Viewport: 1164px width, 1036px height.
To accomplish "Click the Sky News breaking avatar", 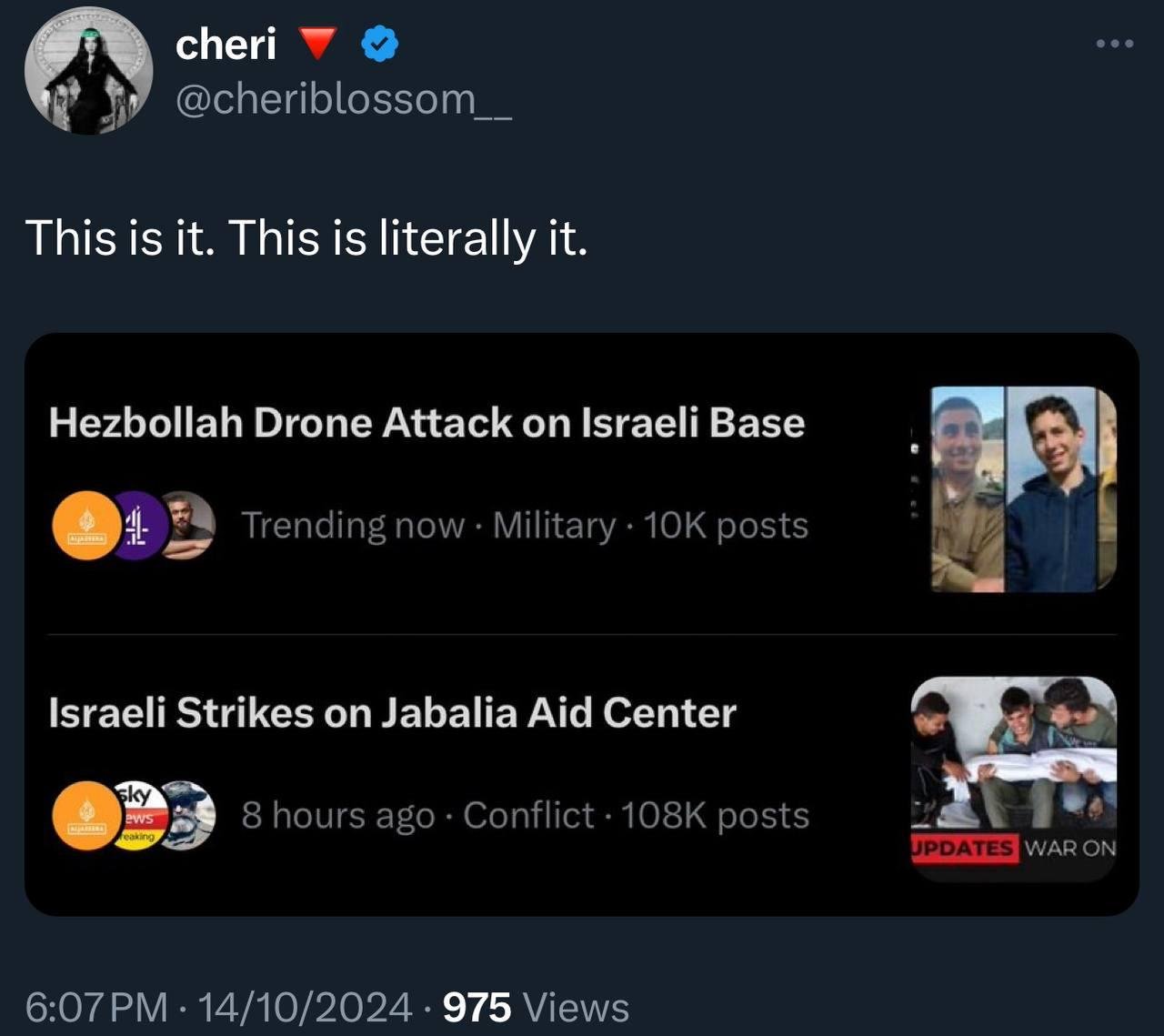I will click(138, 816).
